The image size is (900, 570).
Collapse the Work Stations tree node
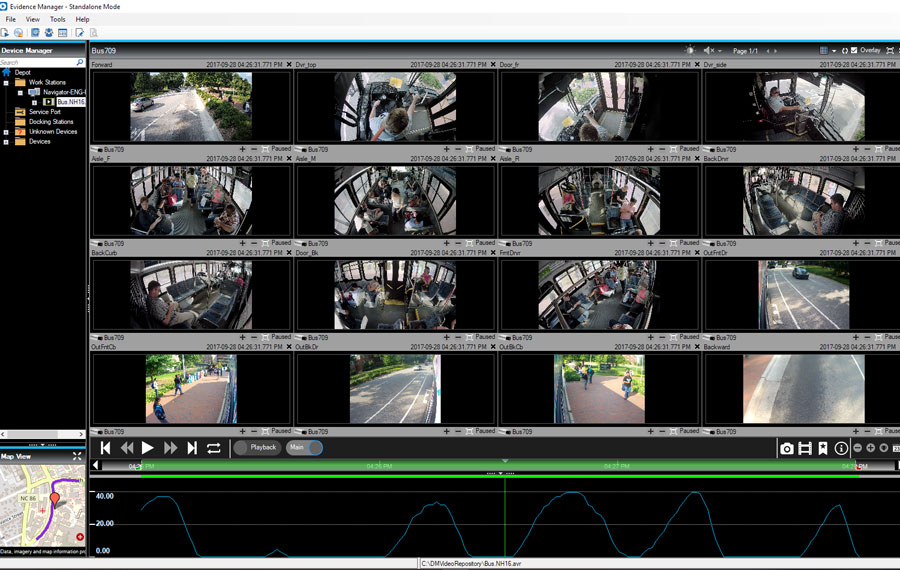(6, 83)
